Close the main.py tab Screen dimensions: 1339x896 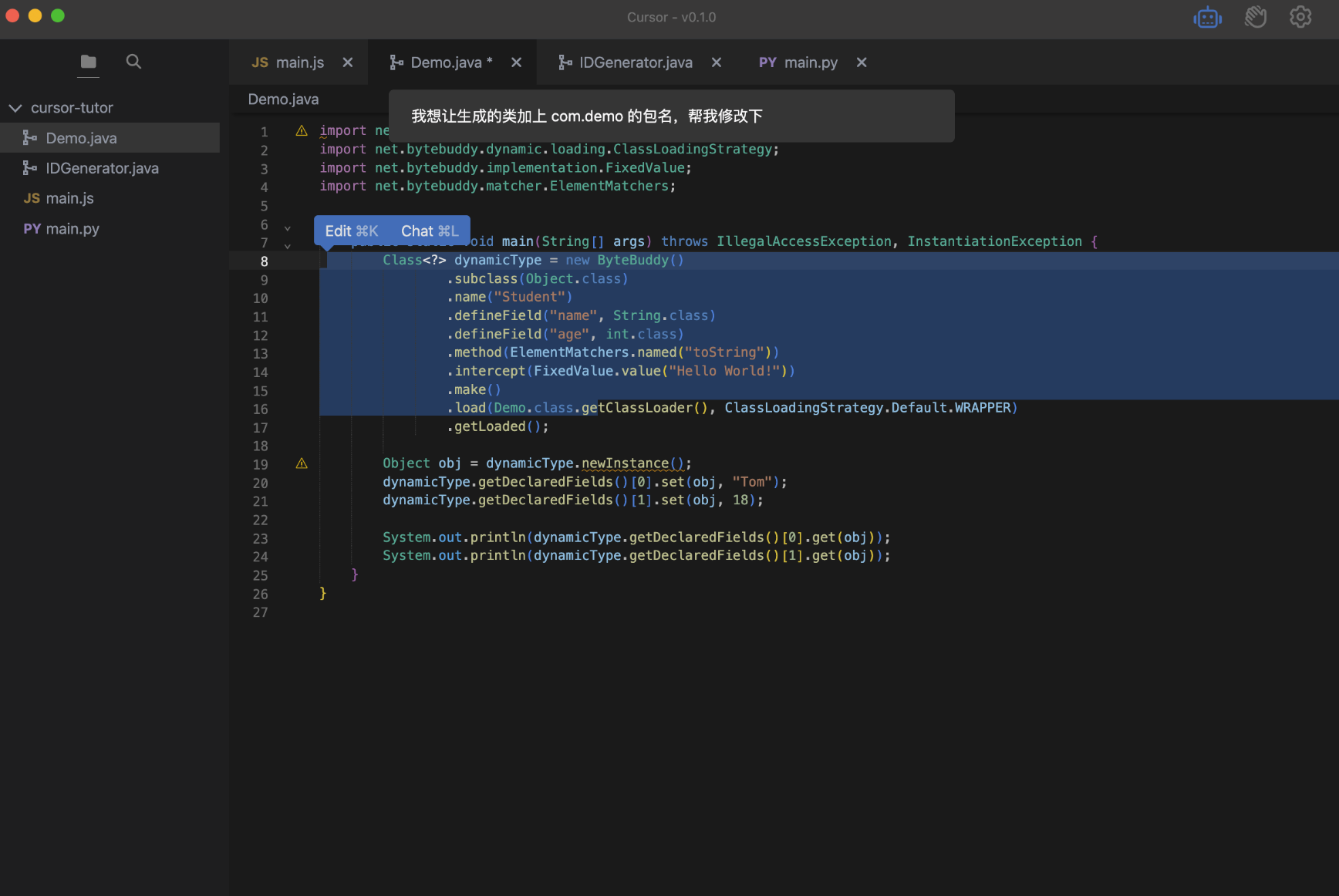(862, 62)
